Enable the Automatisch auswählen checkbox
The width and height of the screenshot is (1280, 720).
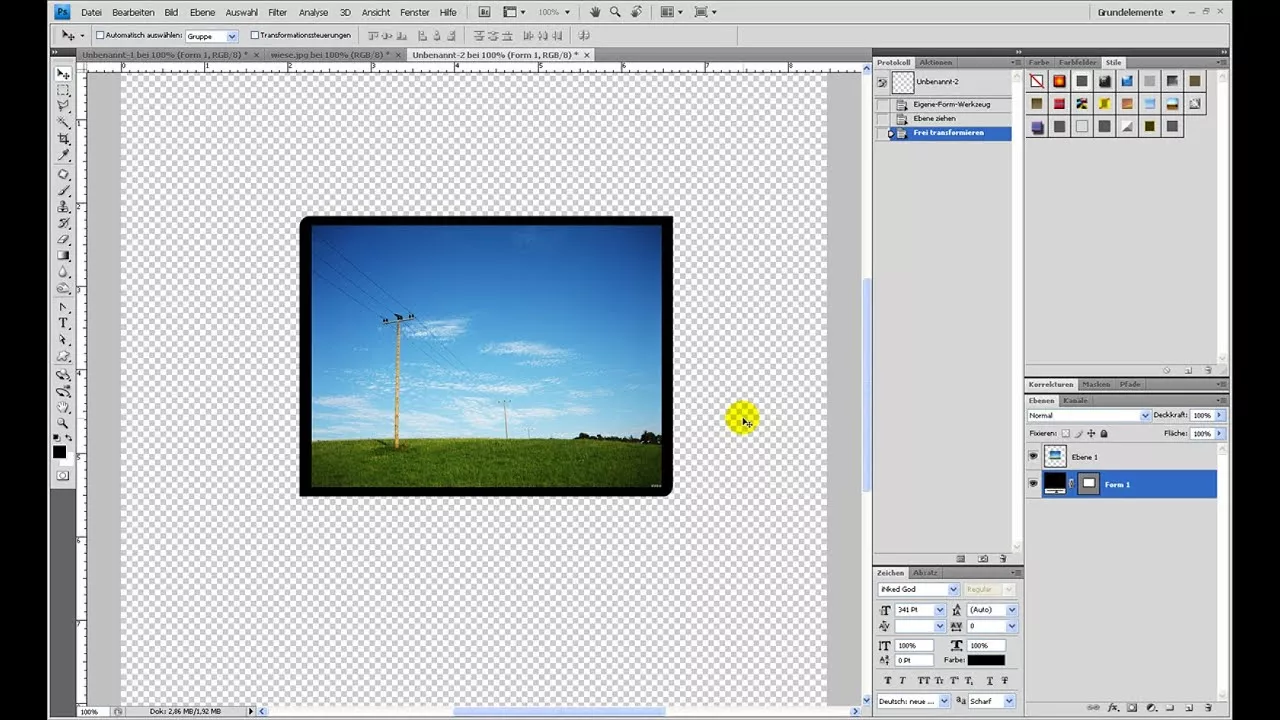(99, 34)
